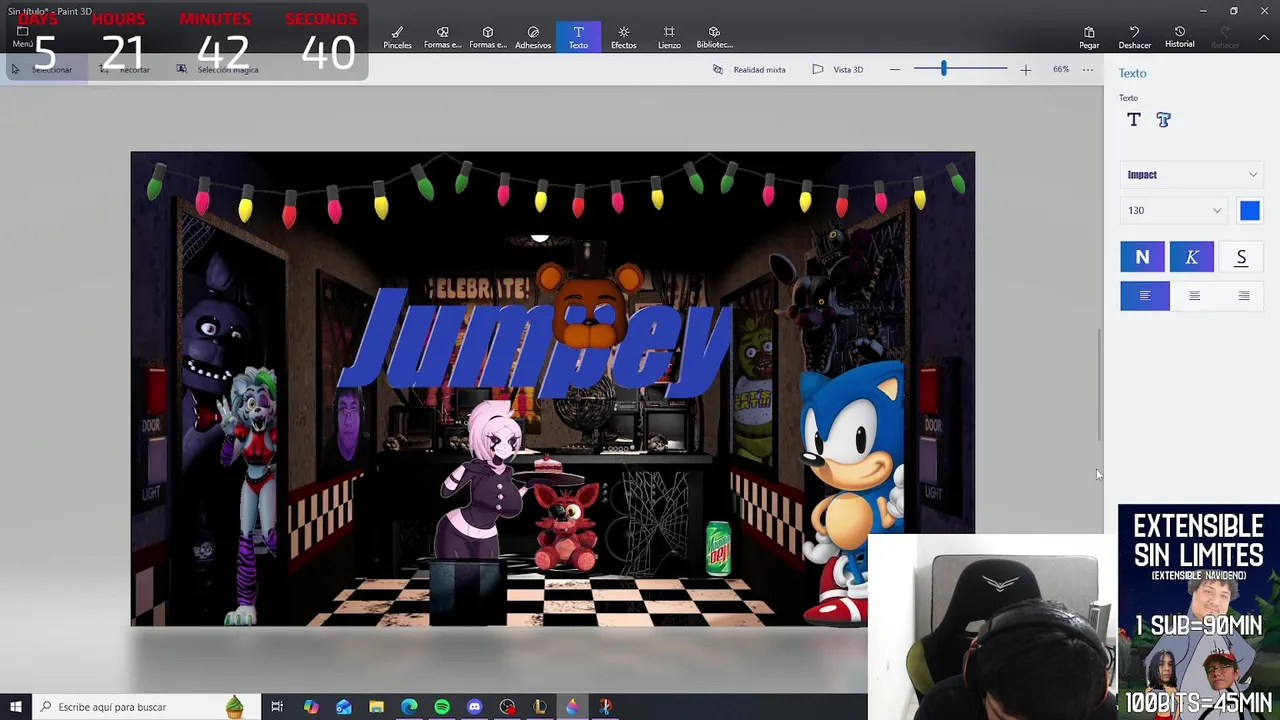Open Copilot from the taskbar
Image resolution: width=1280 pixels, height=720 pixels.
point(311,707)
